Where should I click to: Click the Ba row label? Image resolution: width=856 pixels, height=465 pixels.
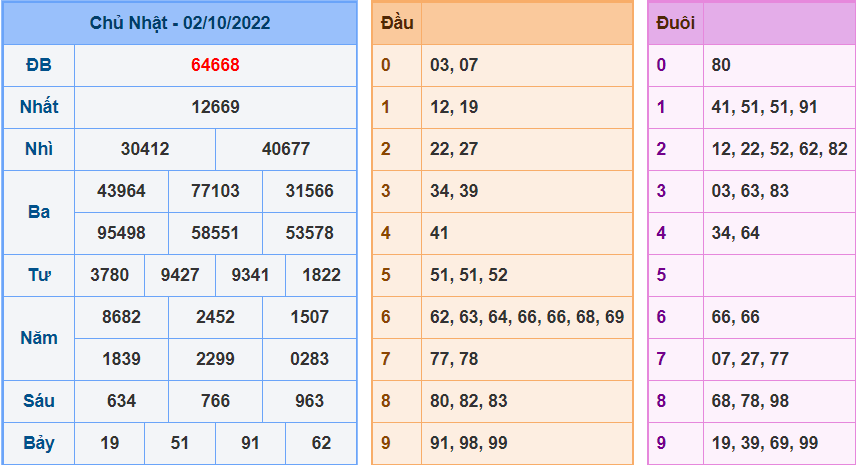pos(39,212)
